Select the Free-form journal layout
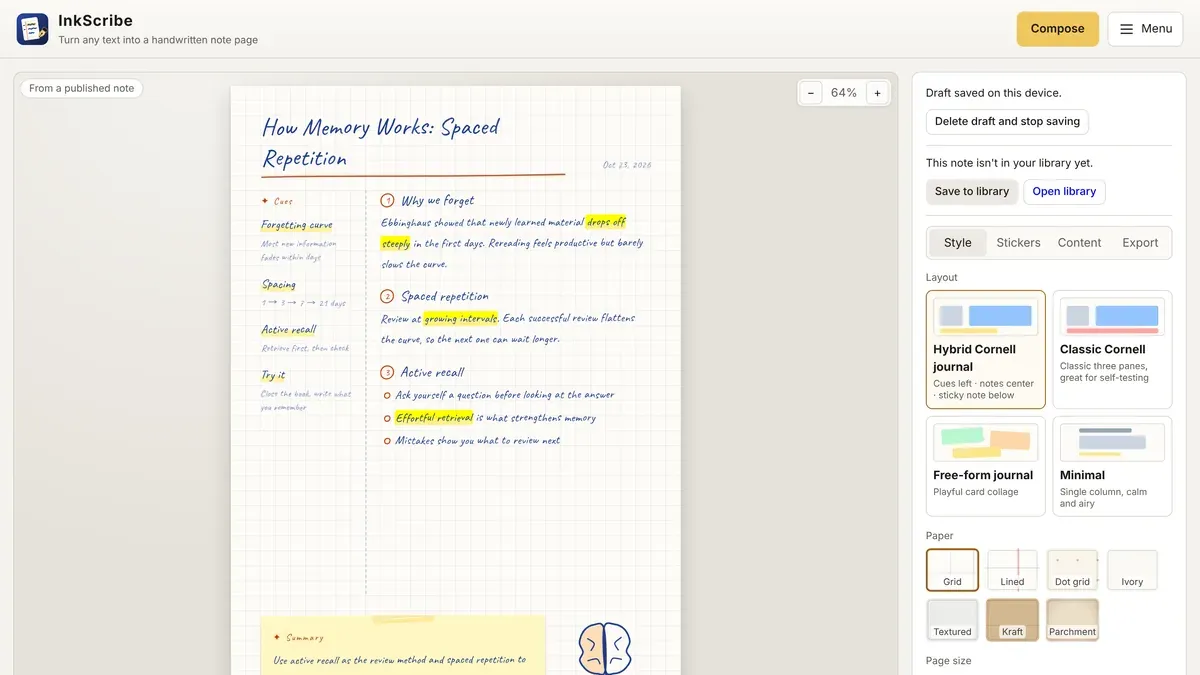 coord(986,466)
